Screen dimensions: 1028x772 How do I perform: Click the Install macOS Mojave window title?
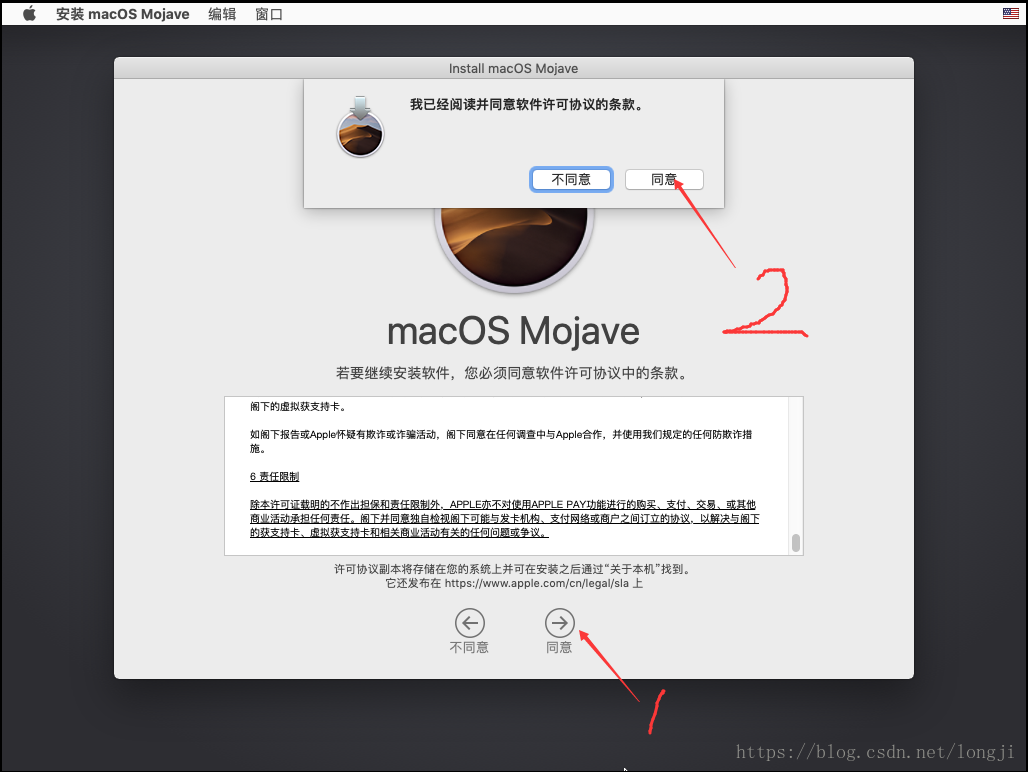[x=513, y=68]
